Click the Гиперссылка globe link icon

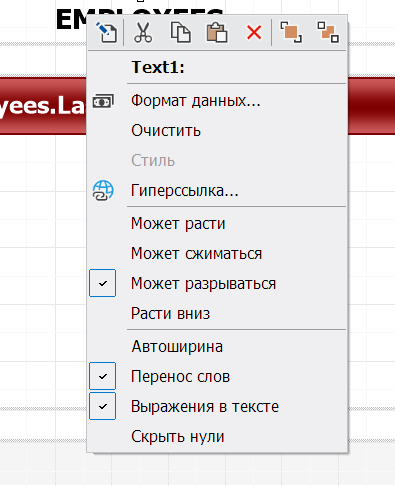coord(103,191)
